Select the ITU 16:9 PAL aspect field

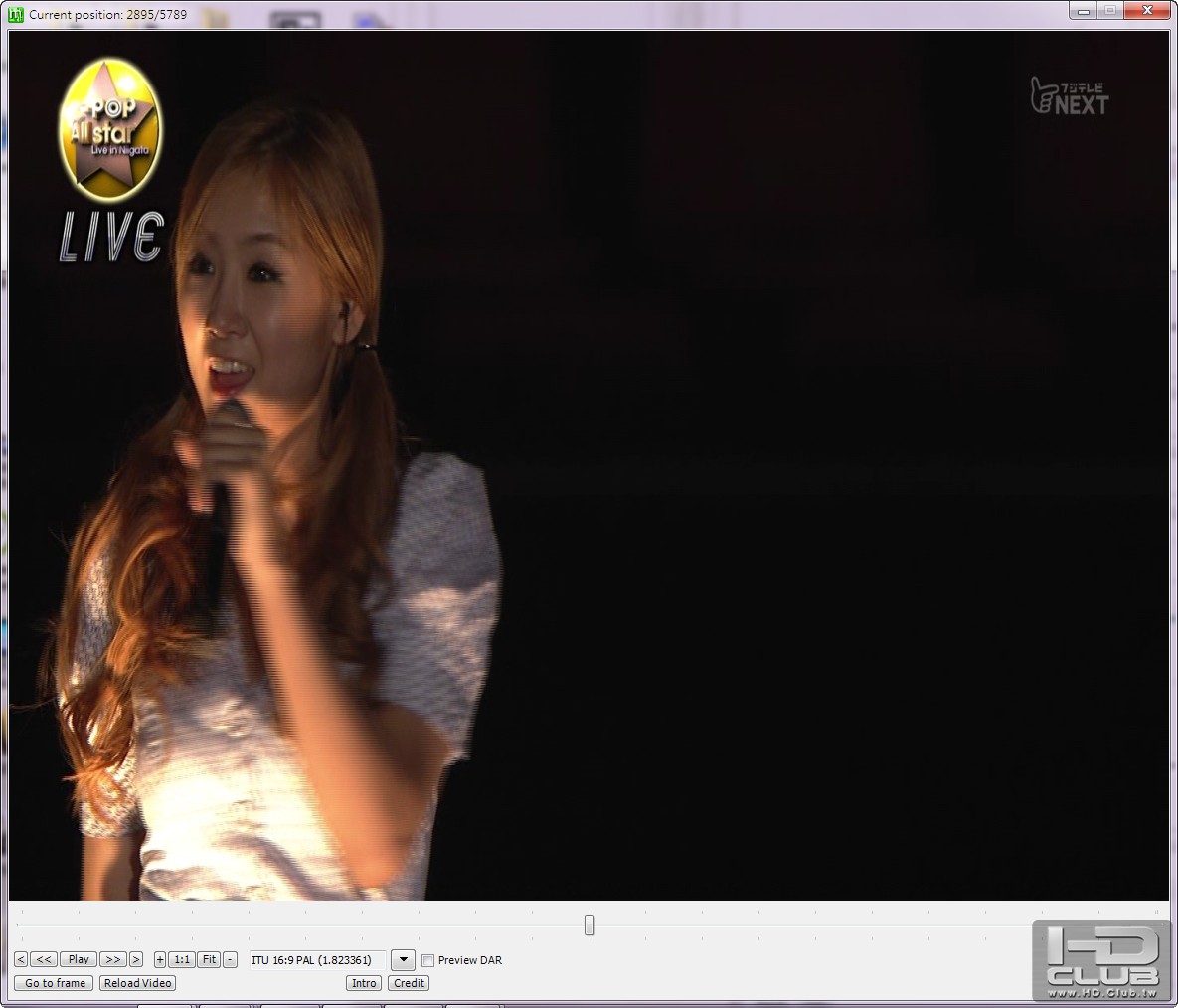click(x=317, y=960)
